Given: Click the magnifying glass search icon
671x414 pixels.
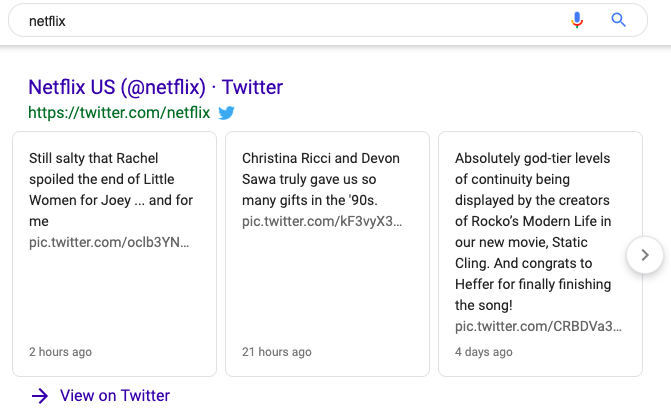Looking at the screenshot, I should (x=618, y=20).
